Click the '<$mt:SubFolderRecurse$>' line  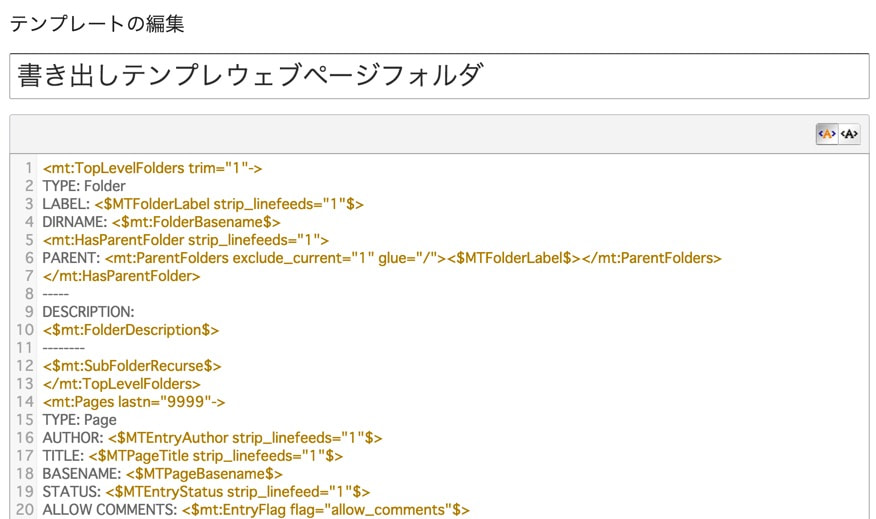(x=132, y=366)
